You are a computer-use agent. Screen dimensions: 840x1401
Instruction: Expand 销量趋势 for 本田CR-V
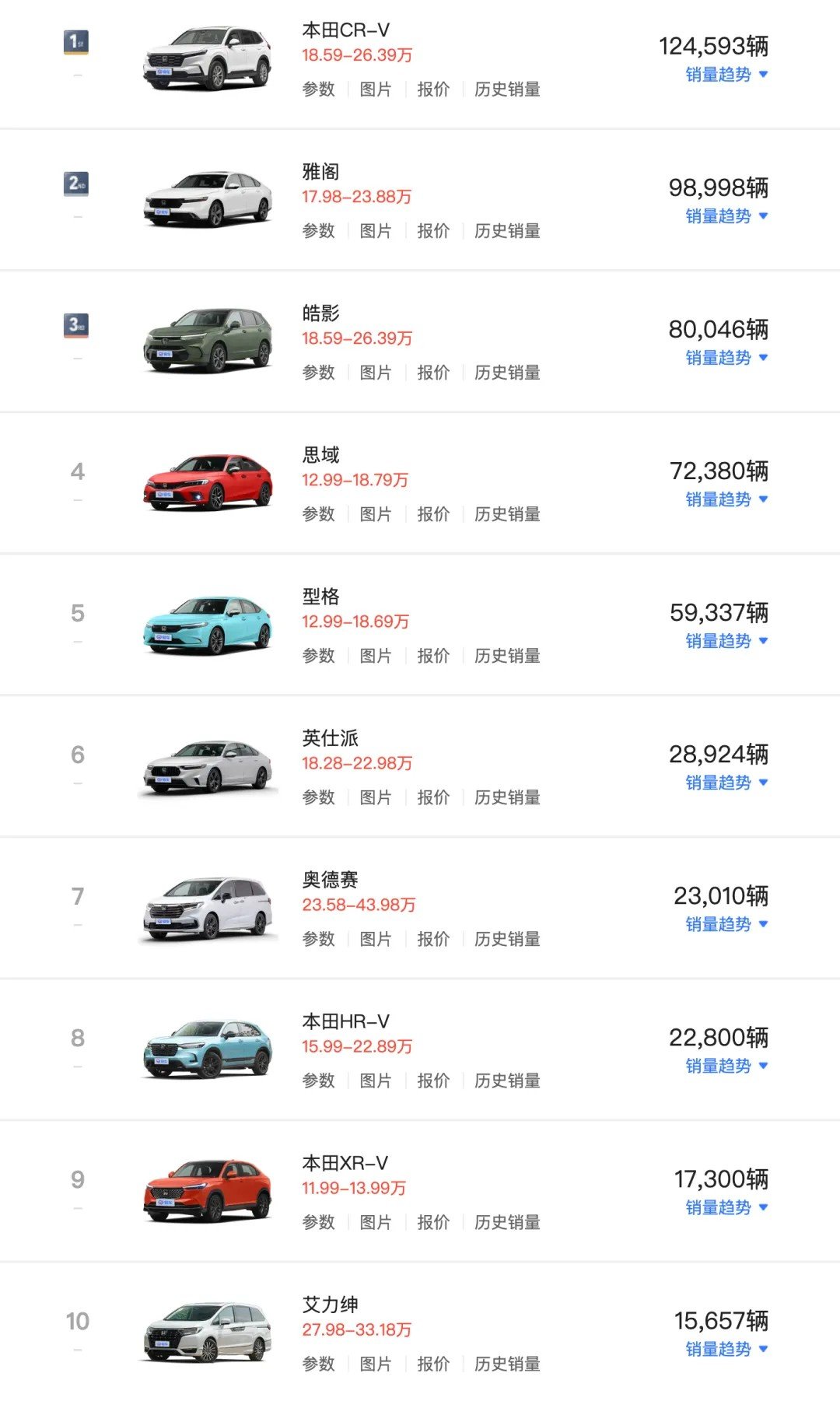pos(726,75)
